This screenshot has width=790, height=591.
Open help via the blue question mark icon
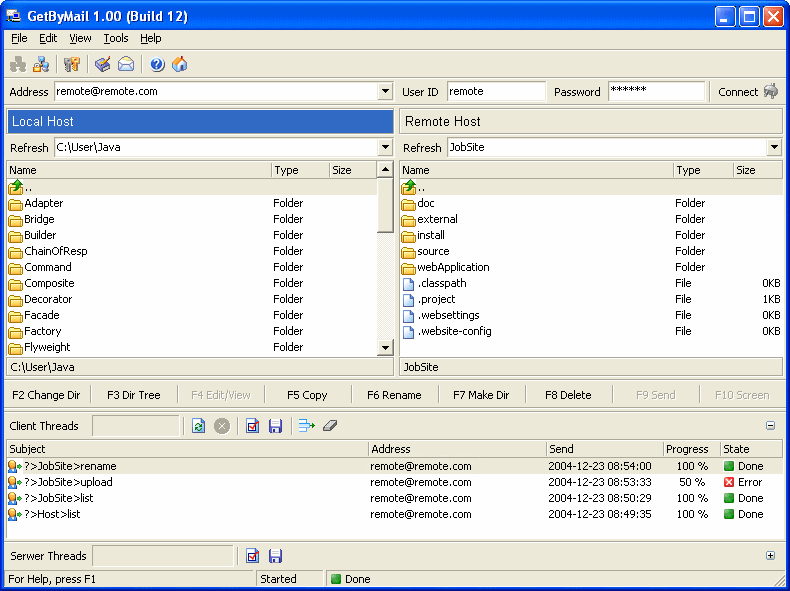[x=157, y=64]
